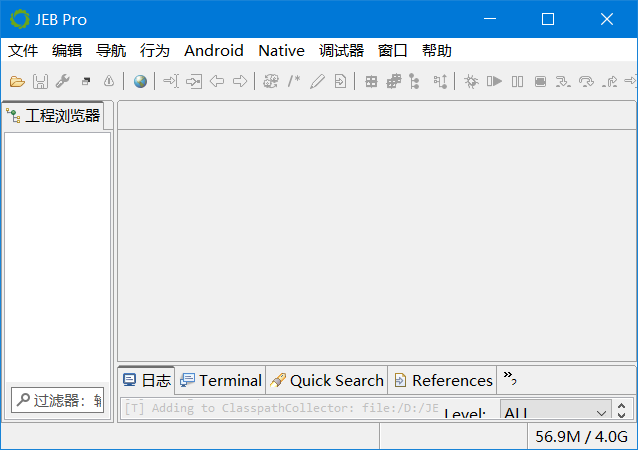The width and height of the screenshot is (638, 450).
Task: Click the debugger run/resume icon
Action: click(494, 81)
